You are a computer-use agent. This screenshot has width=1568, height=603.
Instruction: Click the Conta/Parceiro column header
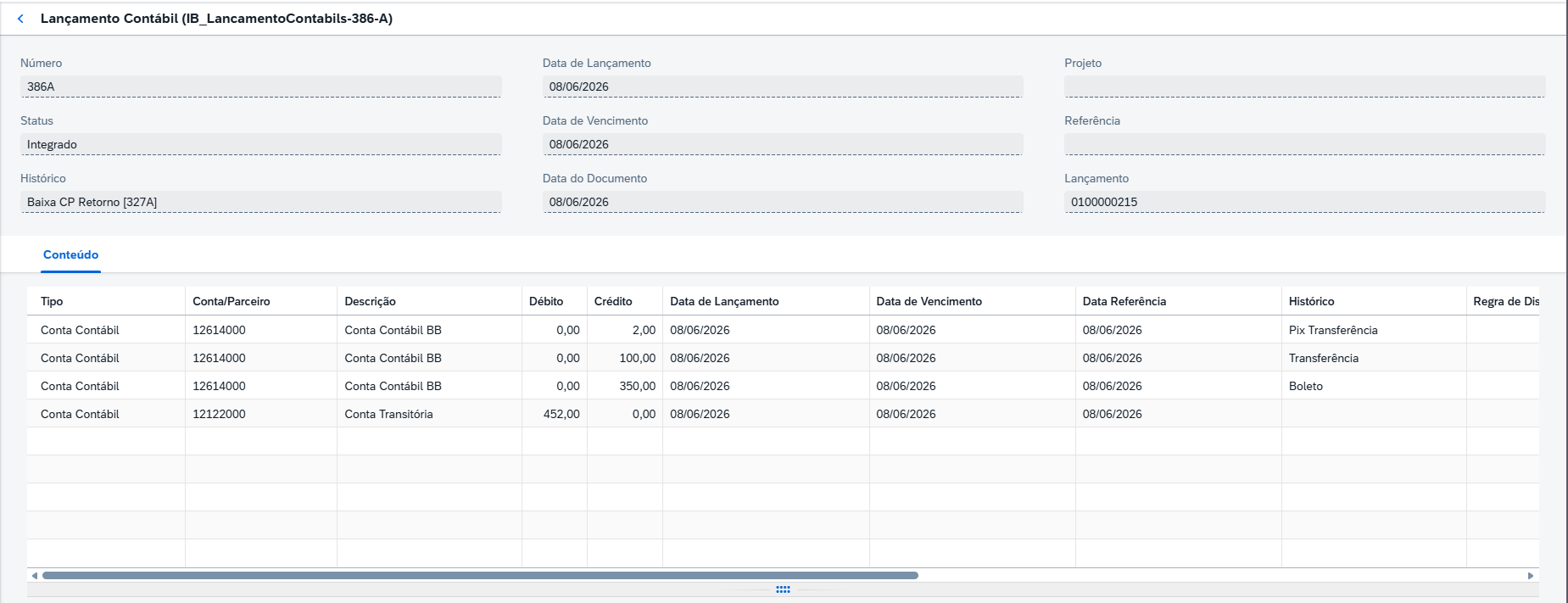click(x=261, y=301)
